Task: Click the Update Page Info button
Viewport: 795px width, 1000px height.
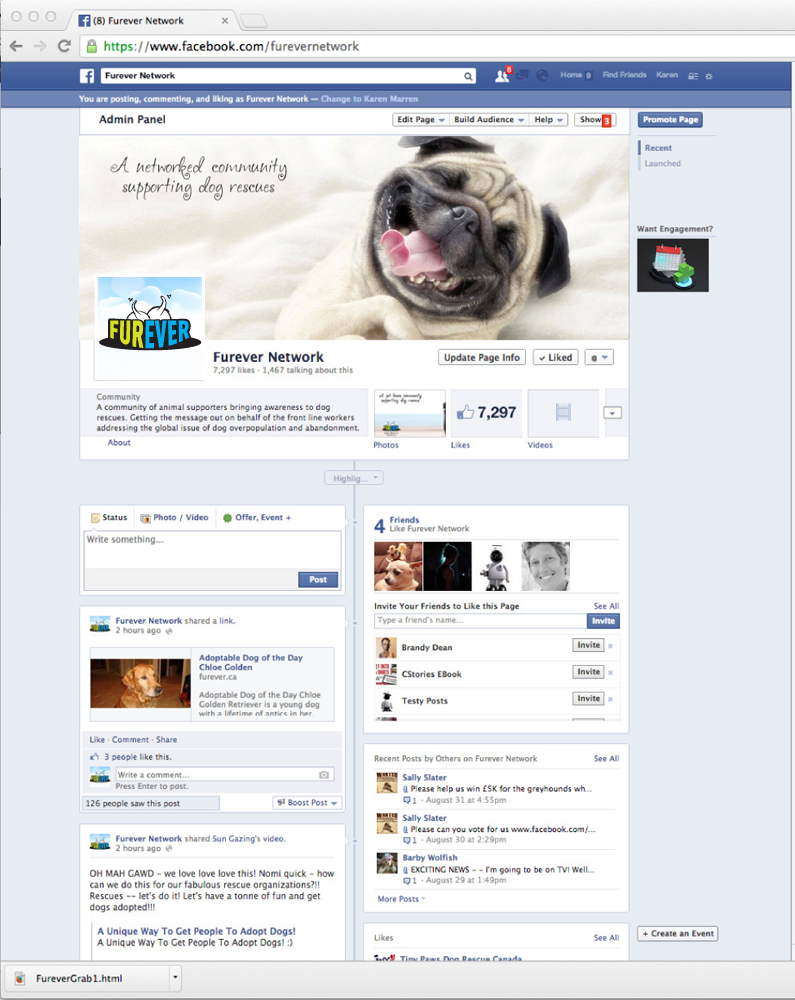Action: click(x=481, y=357)
